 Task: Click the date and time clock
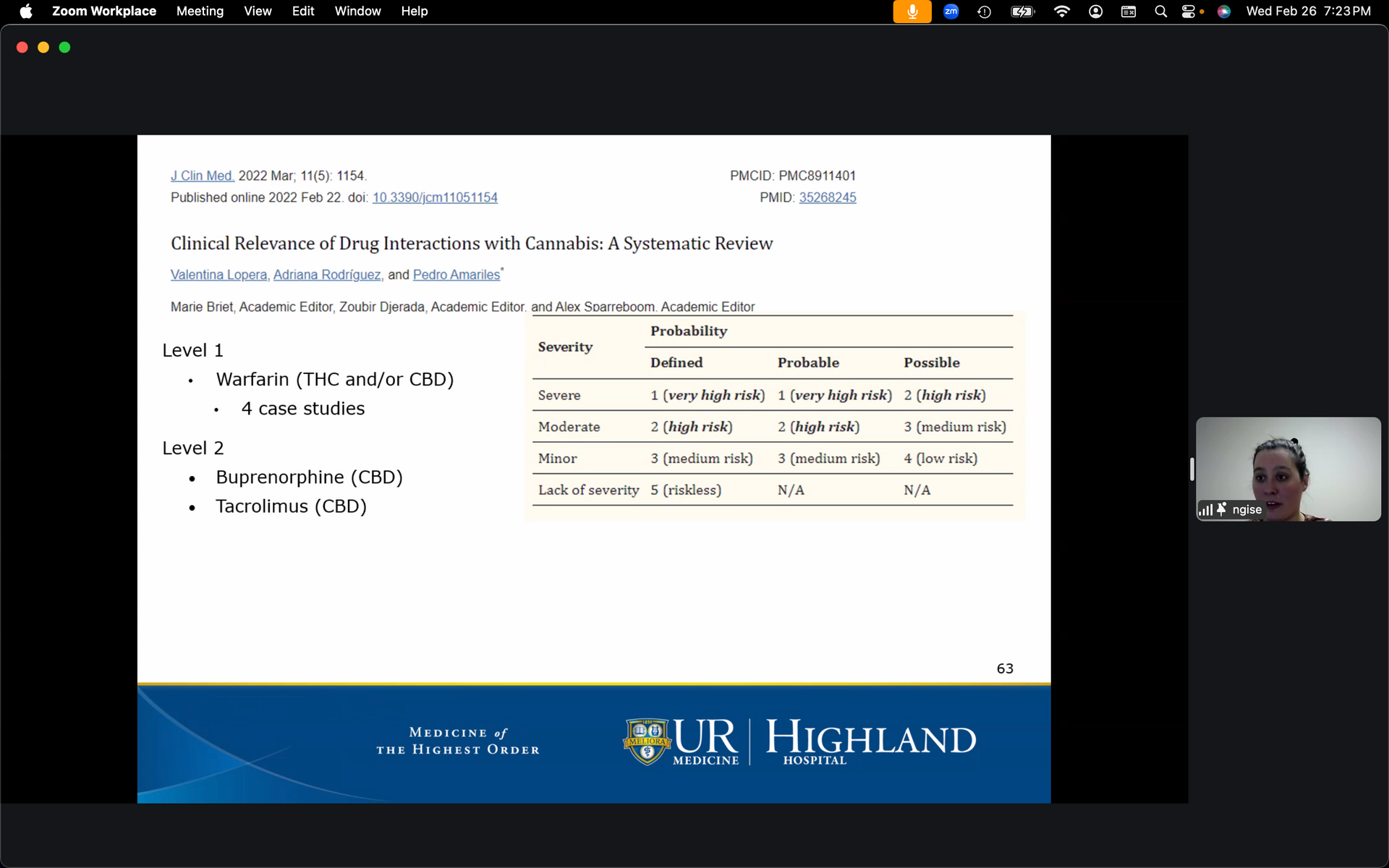coord(1308,12)
